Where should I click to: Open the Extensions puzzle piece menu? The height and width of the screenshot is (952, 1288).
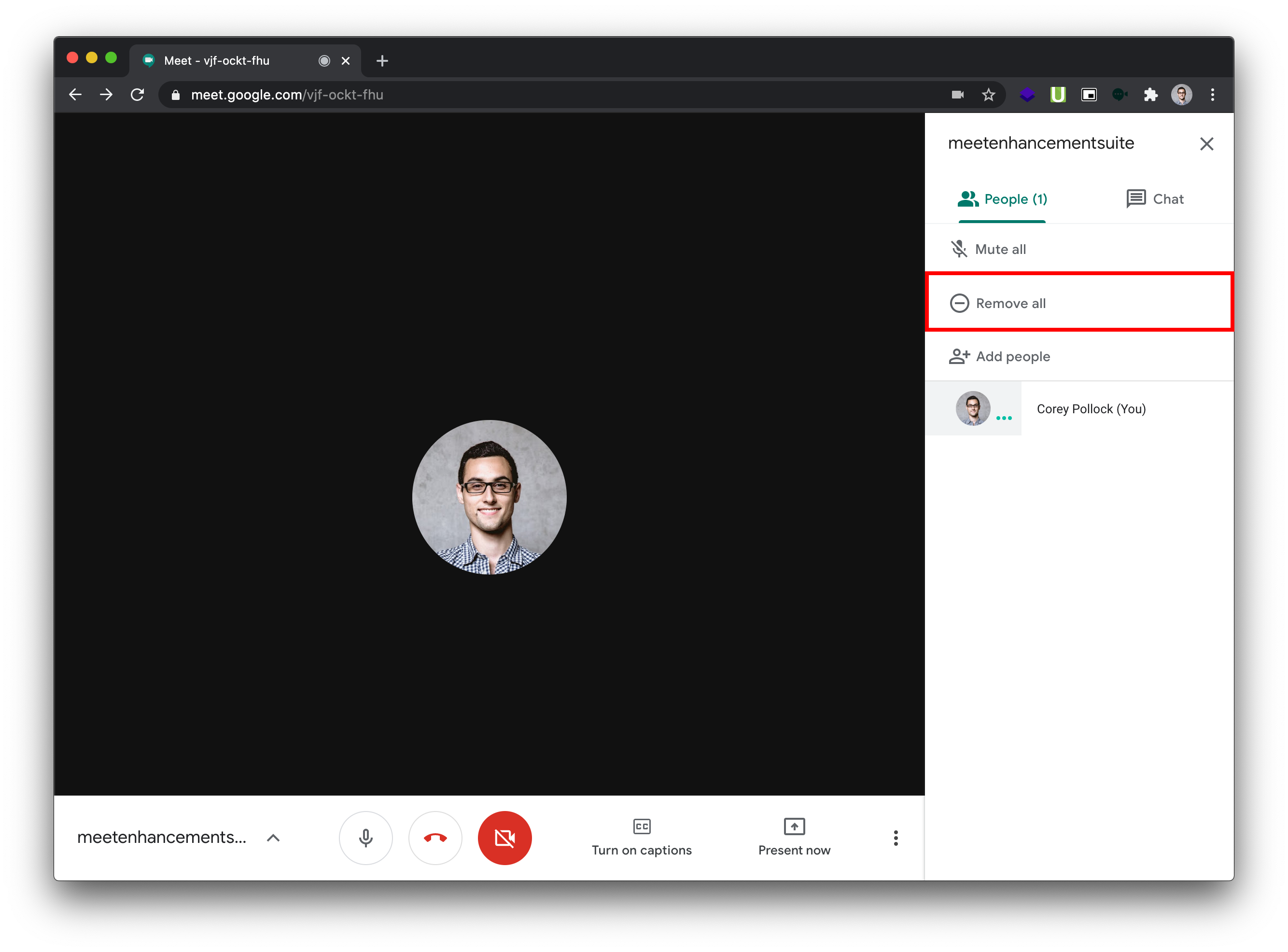(1150, 95)
